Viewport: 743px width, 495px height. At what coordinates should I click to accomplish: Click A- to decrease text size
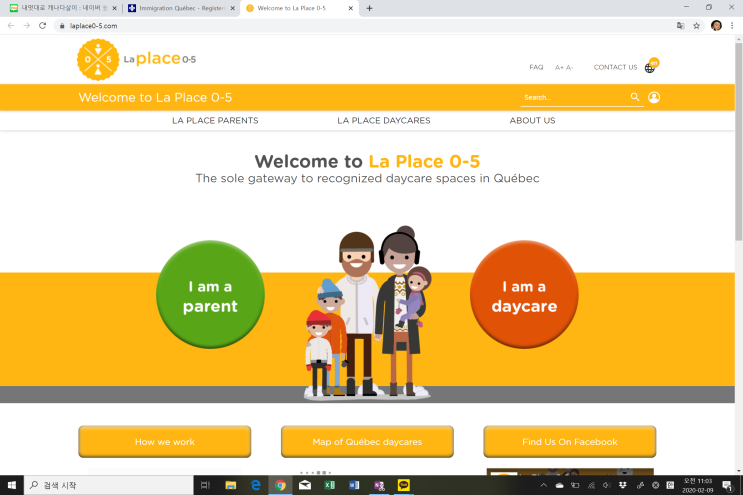click(x=569, y=68)
